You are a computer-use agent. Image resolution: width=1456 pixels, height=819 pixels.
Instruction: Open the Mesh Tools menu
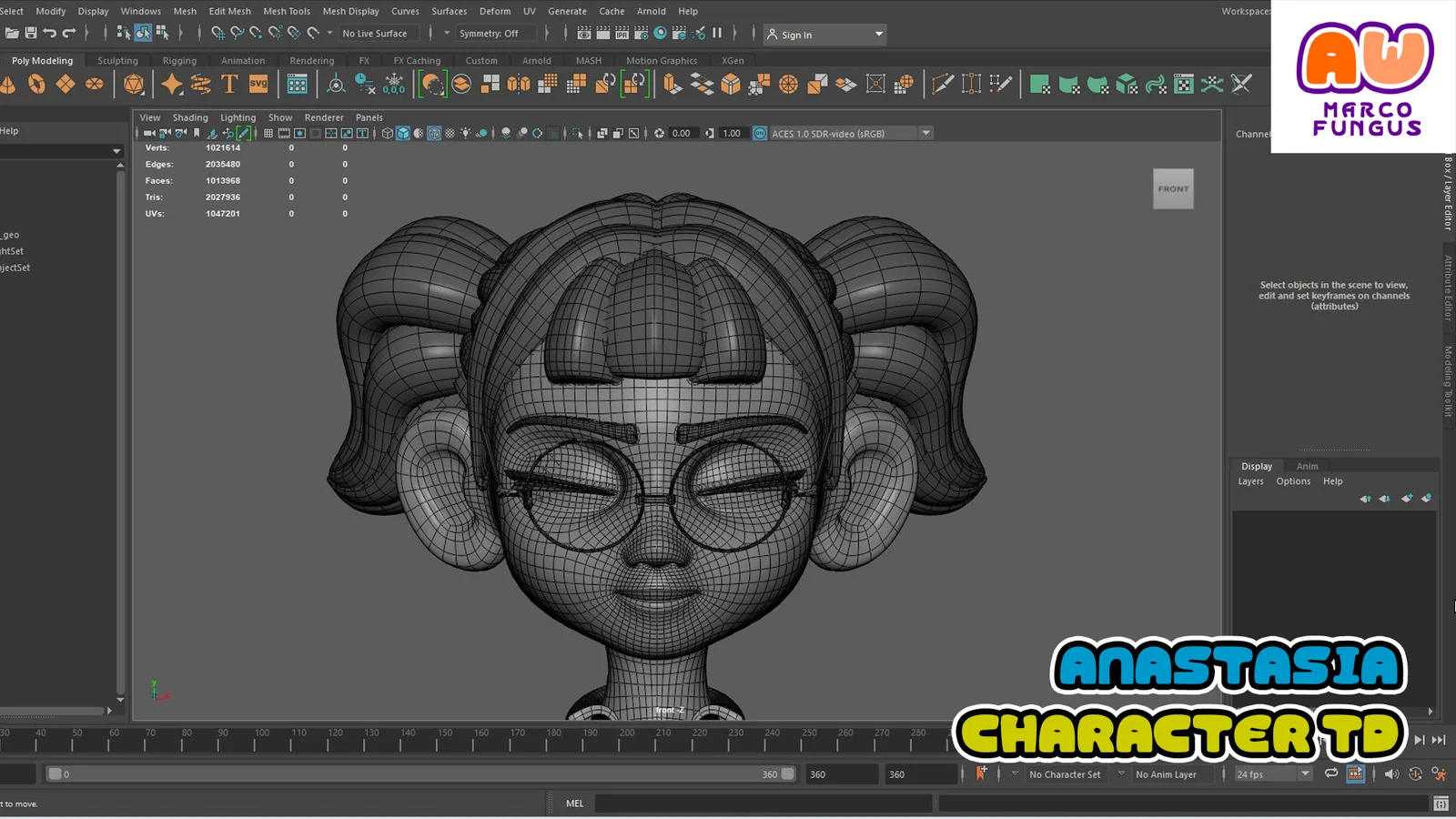(287, 11)
